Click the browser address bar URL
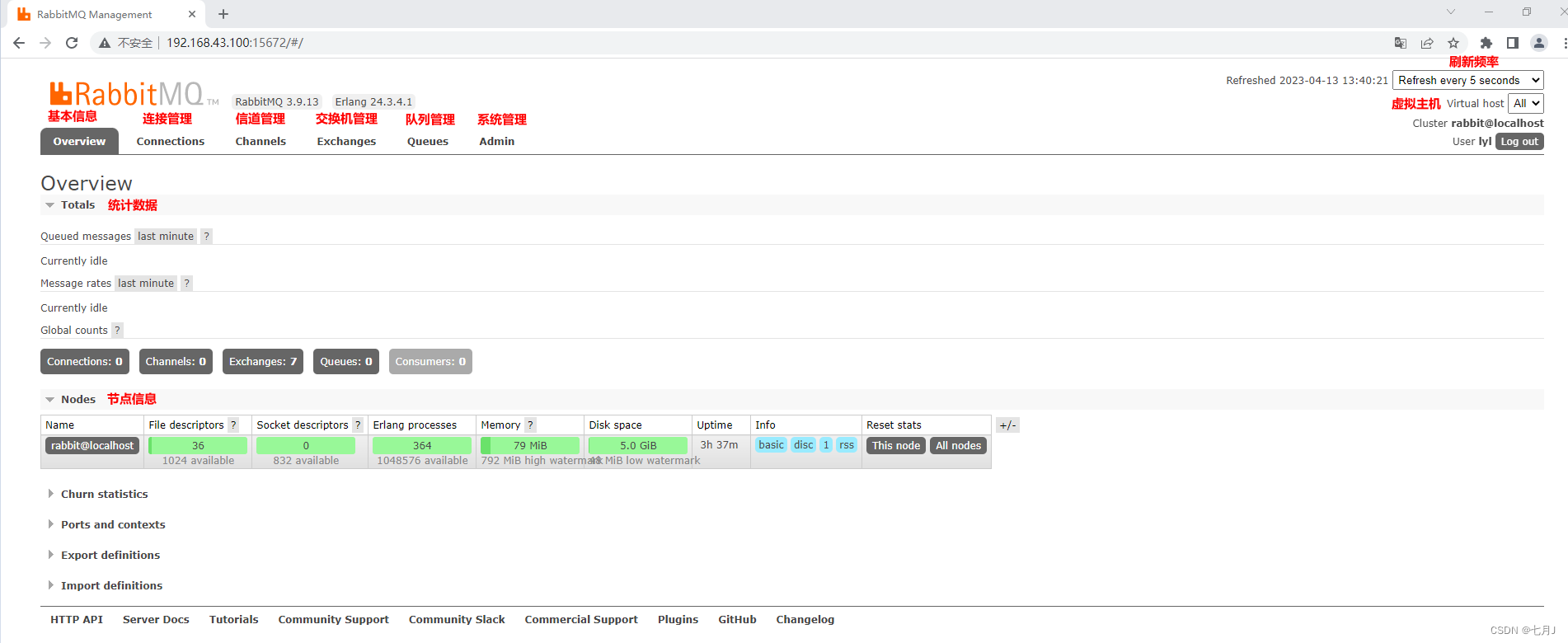 [235, 43]
